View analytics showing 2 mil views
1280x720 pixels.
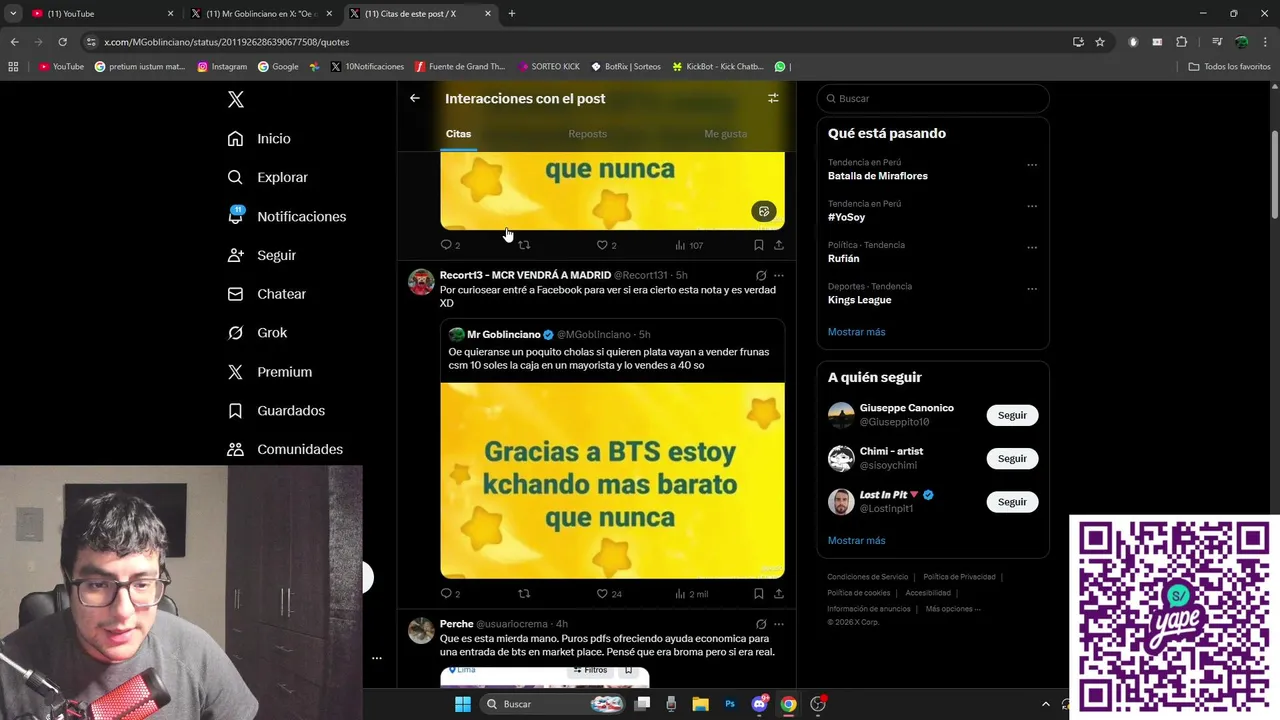point(691,594)
